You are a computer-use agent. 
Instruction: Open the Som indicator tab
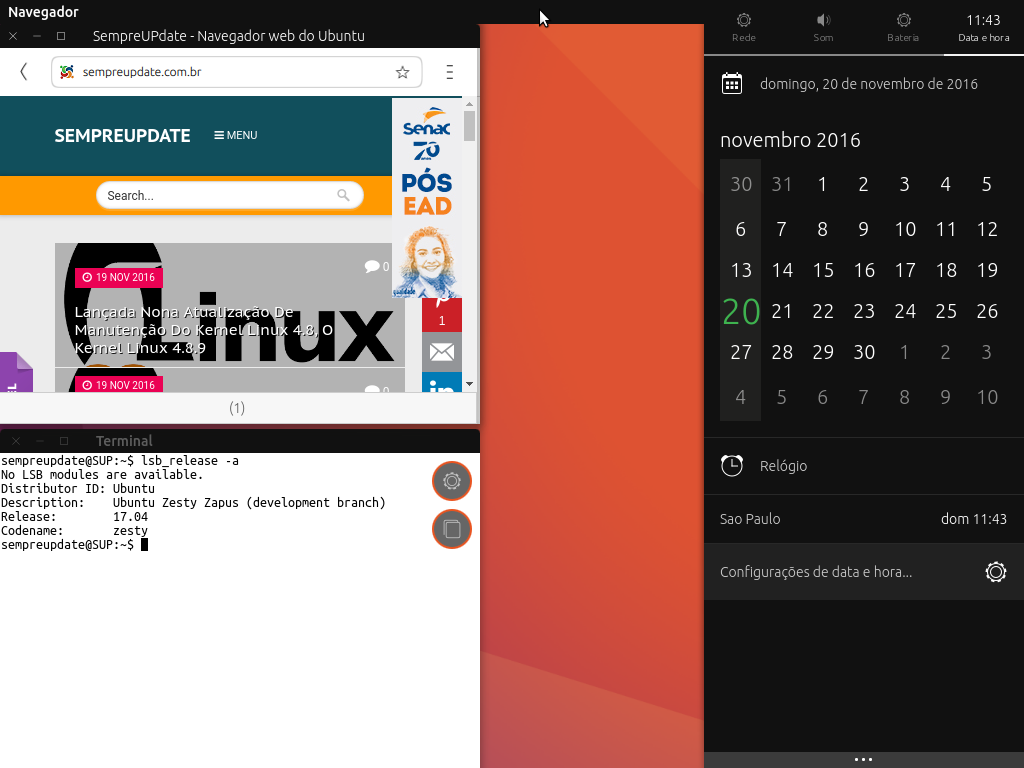[824, 27]
